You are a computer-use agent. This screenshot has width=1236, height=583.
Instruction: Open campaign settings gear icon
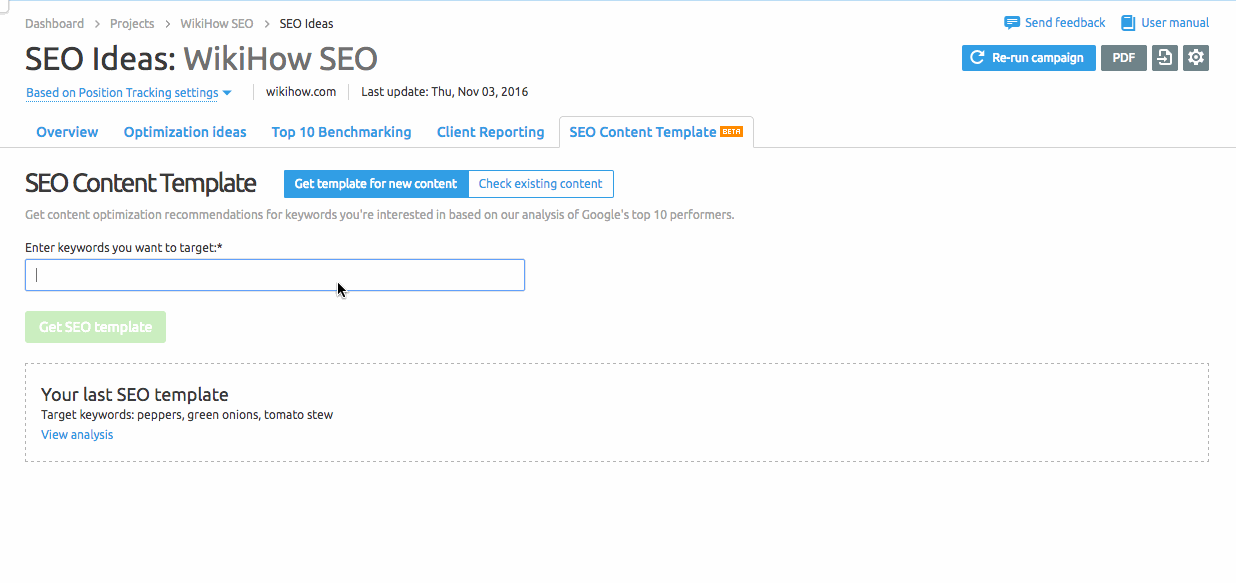pyautogui.click(x=1195, y=58)
